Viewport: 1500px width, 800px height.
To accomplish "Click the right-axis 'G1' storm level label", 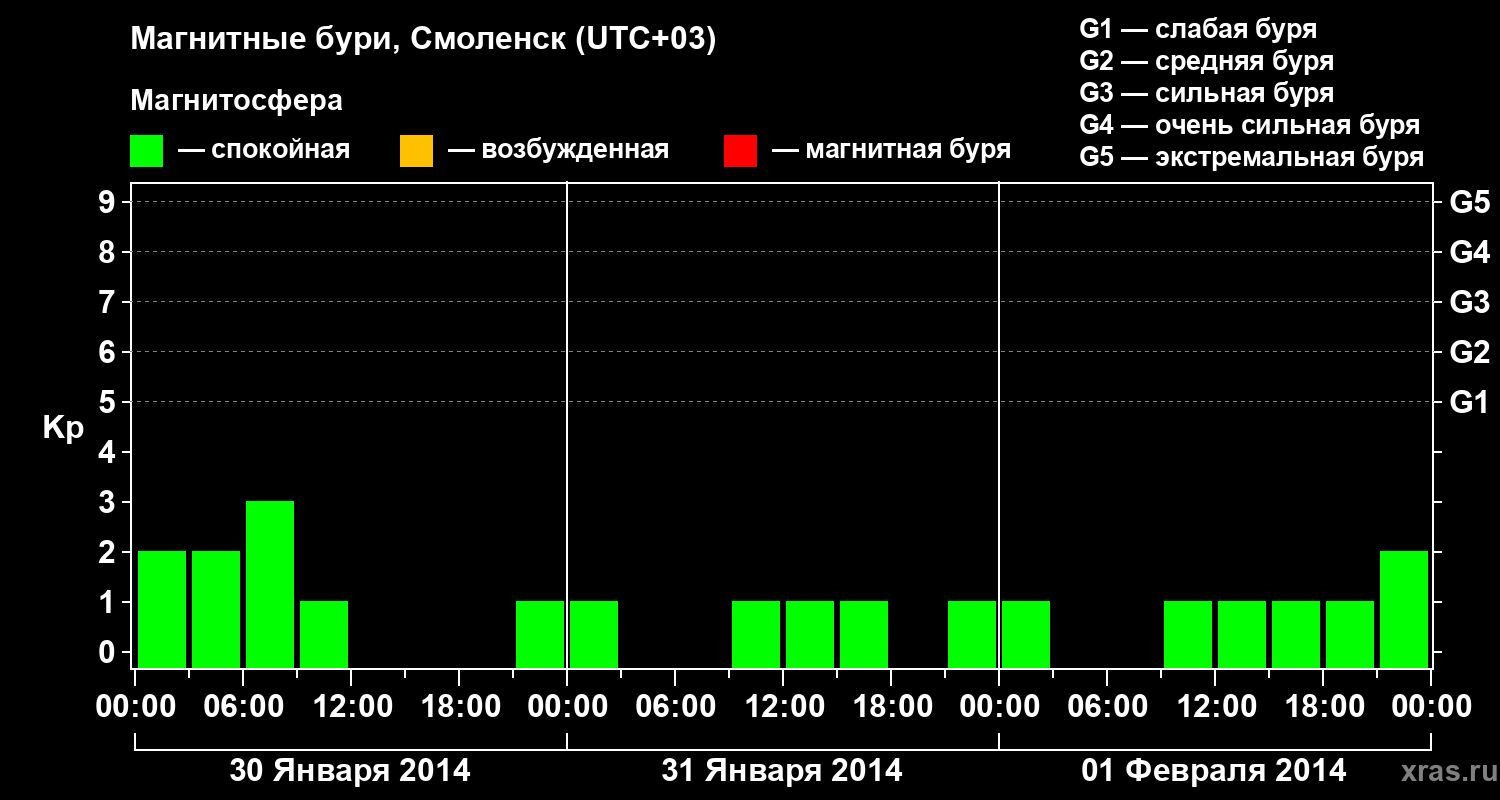I will coord(1469,402).
